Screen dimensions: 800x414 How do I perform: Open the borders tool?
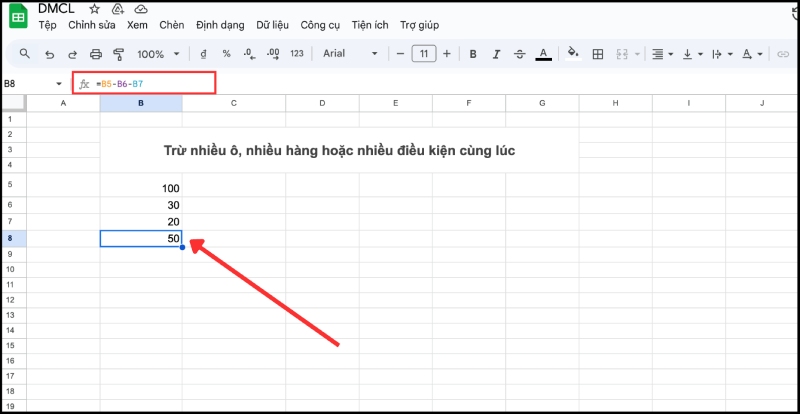[597, 54]
